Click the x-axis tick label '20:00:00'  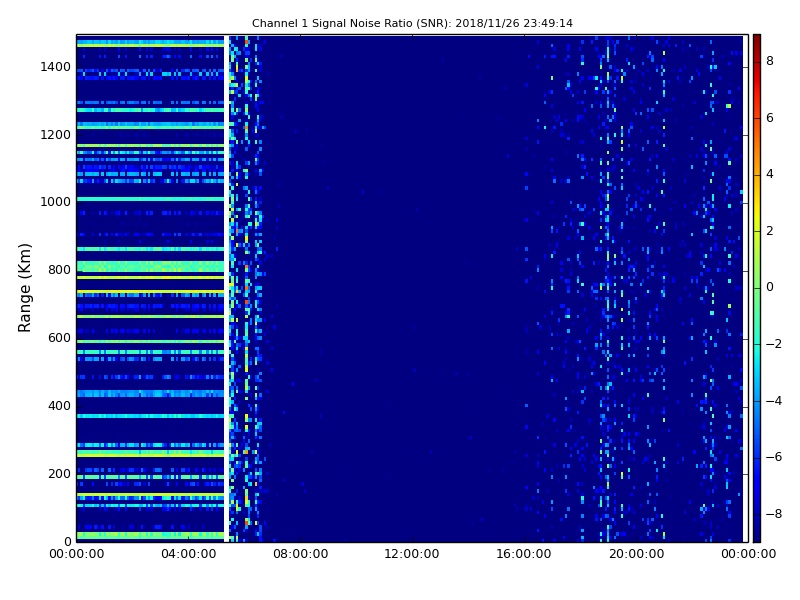[636, 554]
